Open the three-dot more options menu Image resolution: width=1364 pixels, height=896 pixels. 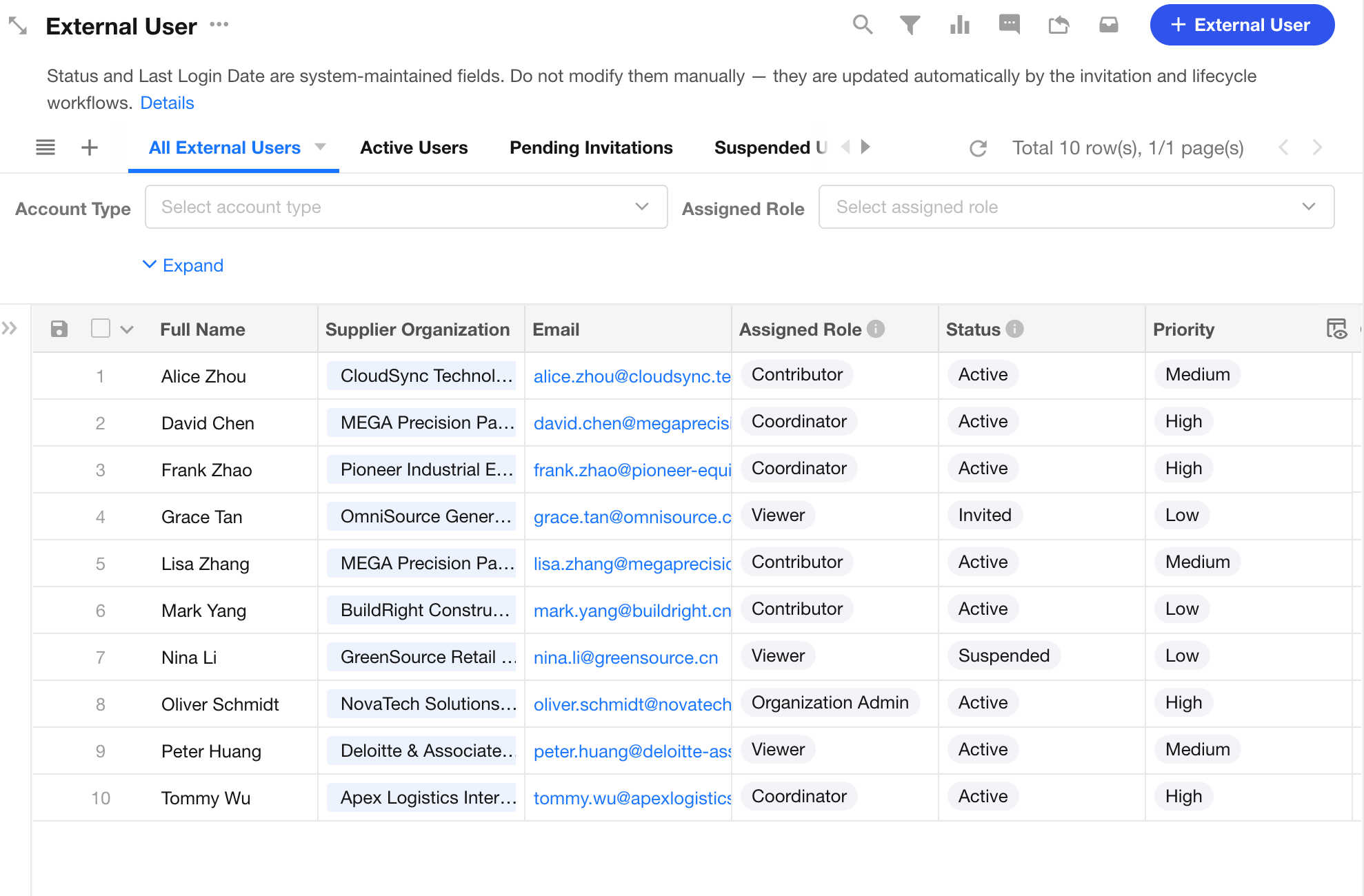(x=219, y=25)
